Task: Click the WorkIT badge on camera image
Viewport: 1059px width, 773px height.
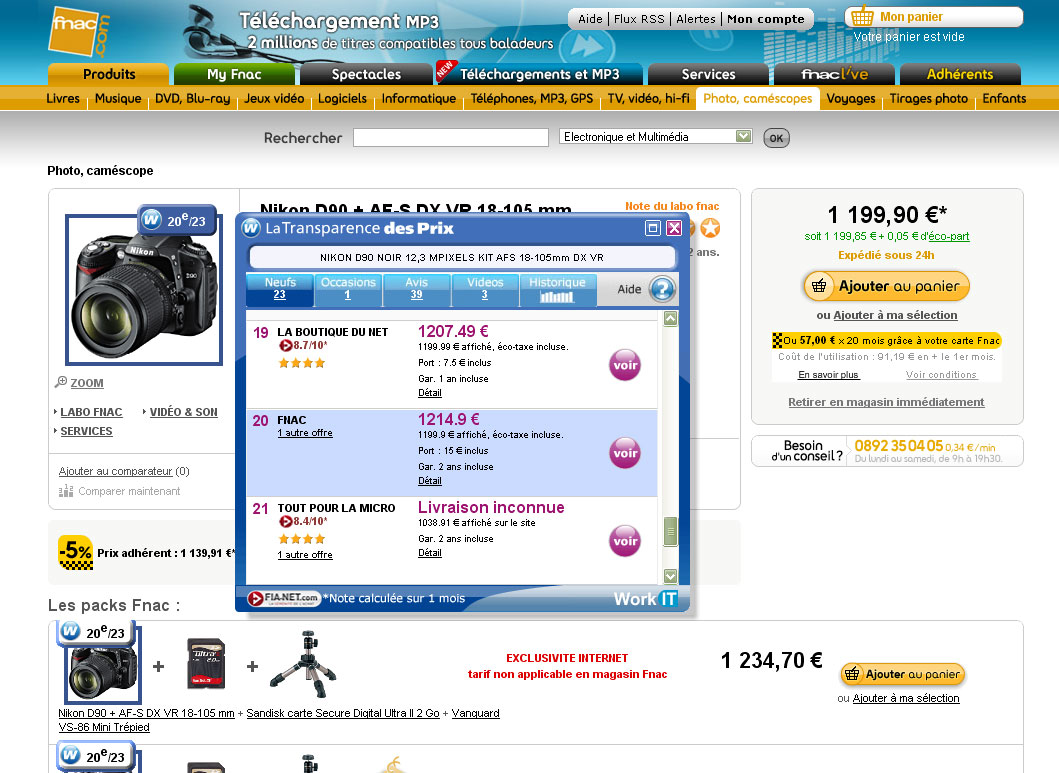Action: tap(151, 219)
